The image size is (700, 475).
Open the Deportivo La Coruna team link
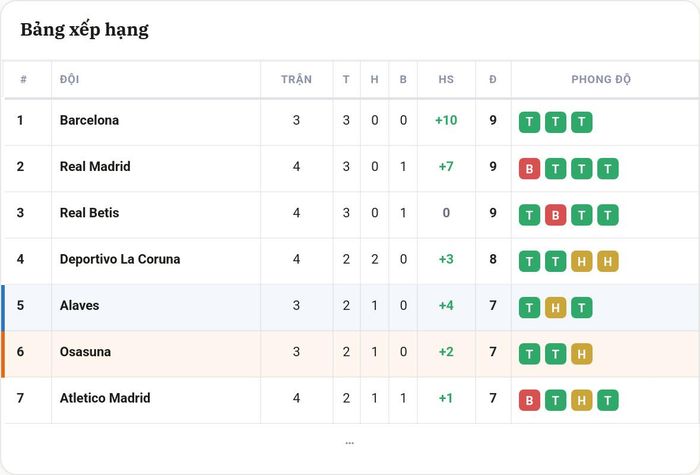click(x=120, y=259)
